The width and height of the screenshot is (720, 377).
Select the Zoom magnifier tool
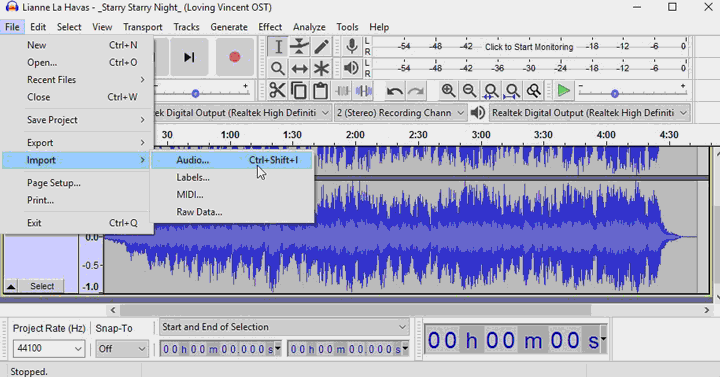277,68
